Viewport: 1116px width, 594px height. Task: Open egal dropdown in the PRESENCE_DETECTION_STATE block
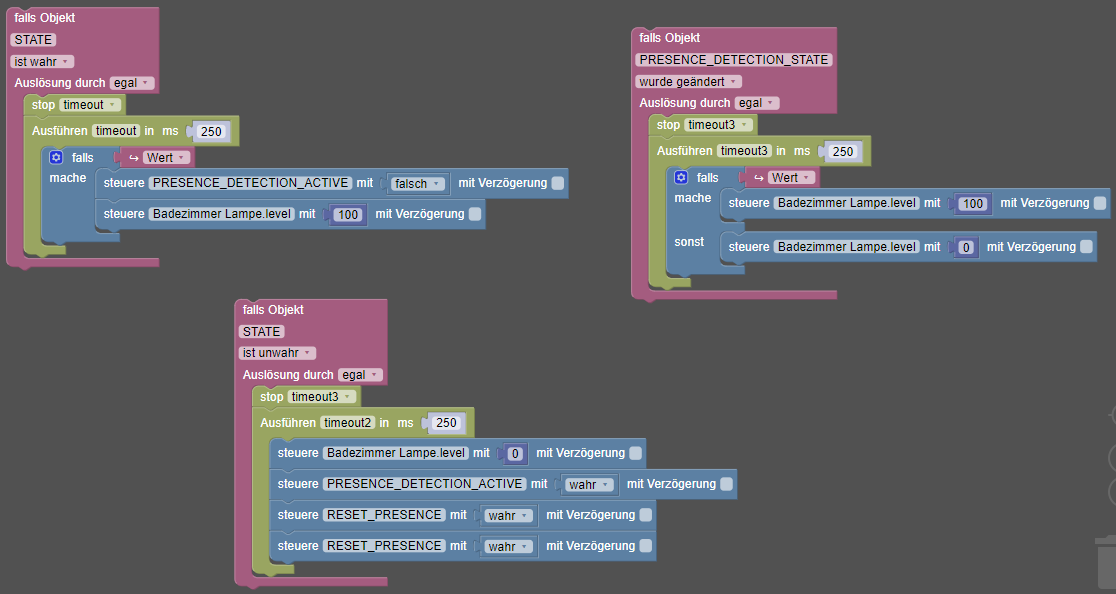pyautogui.click(x=757, y=103)
